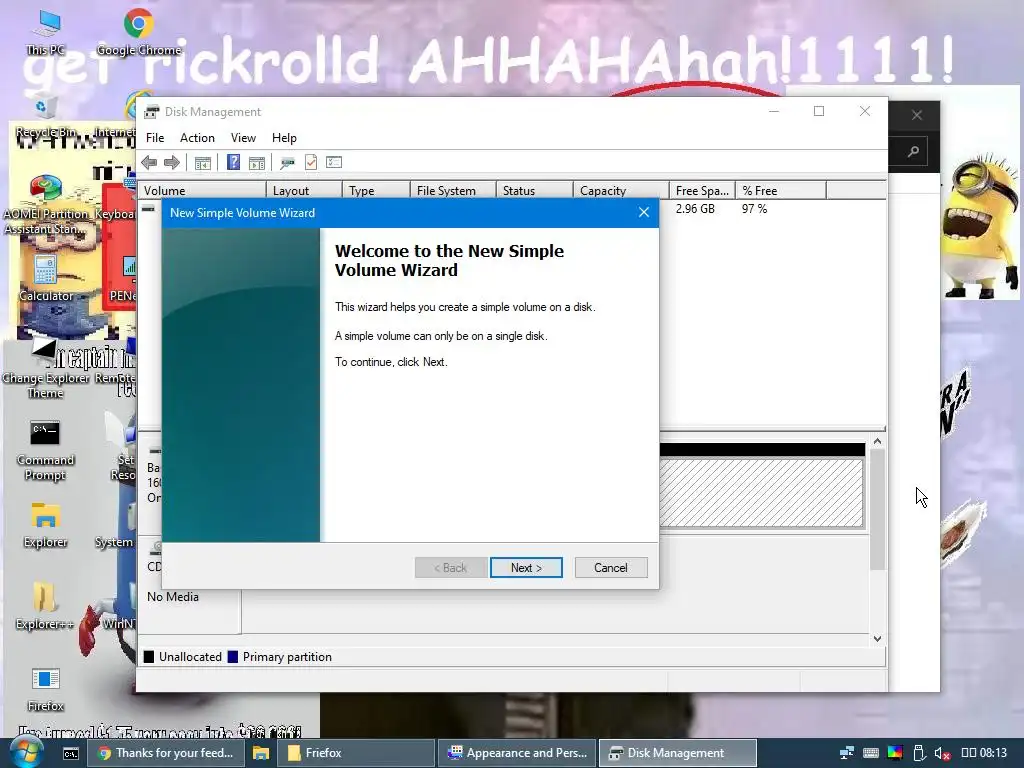Image resolution: width=1024 pixels, height=768 pixels.
Task: Click the blue Primary partition legend swatch
Action: [232, 657]
